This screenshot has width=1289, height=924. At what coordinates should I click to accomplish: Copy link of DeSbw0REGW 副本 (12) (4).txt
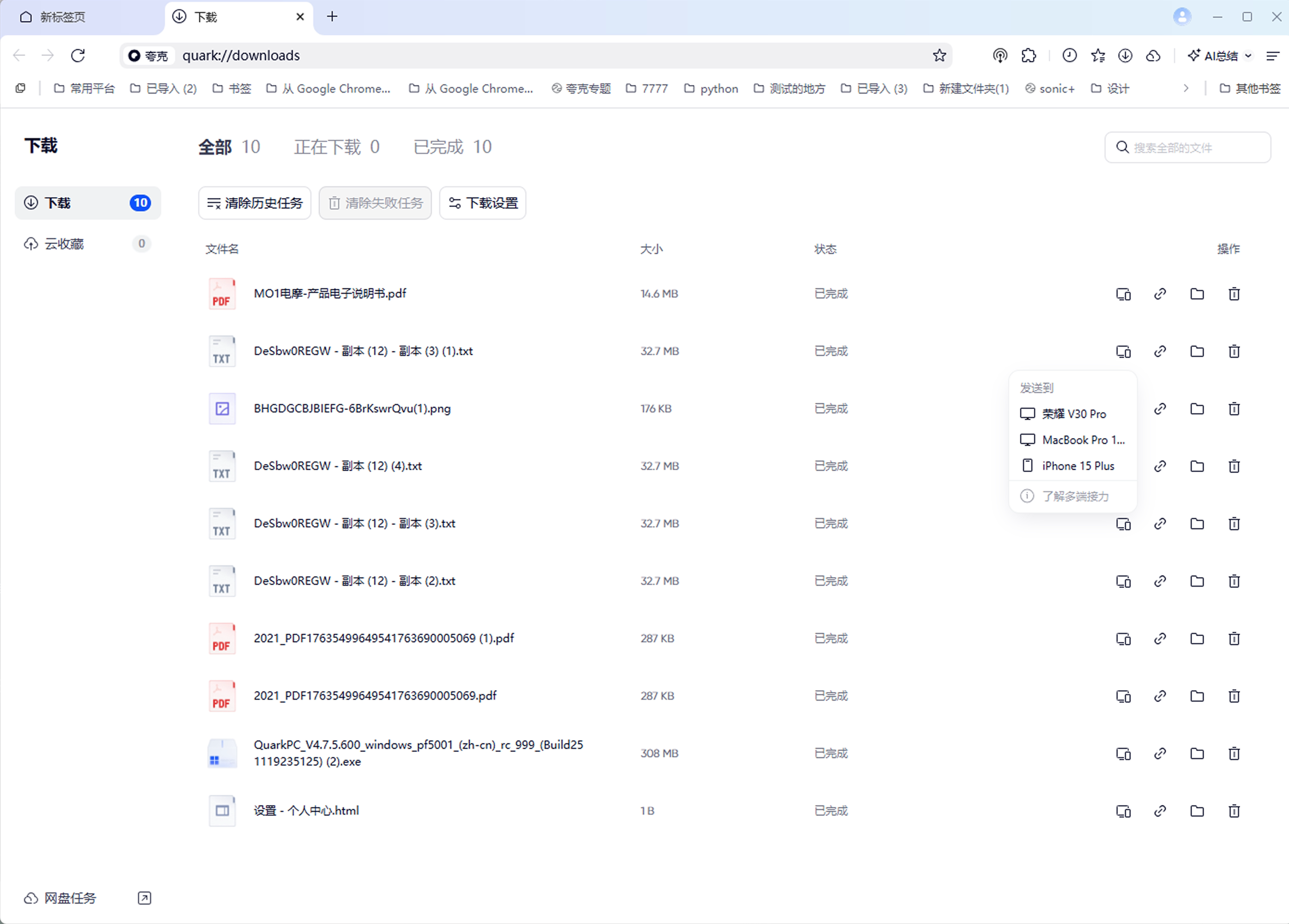[1160, 466]
